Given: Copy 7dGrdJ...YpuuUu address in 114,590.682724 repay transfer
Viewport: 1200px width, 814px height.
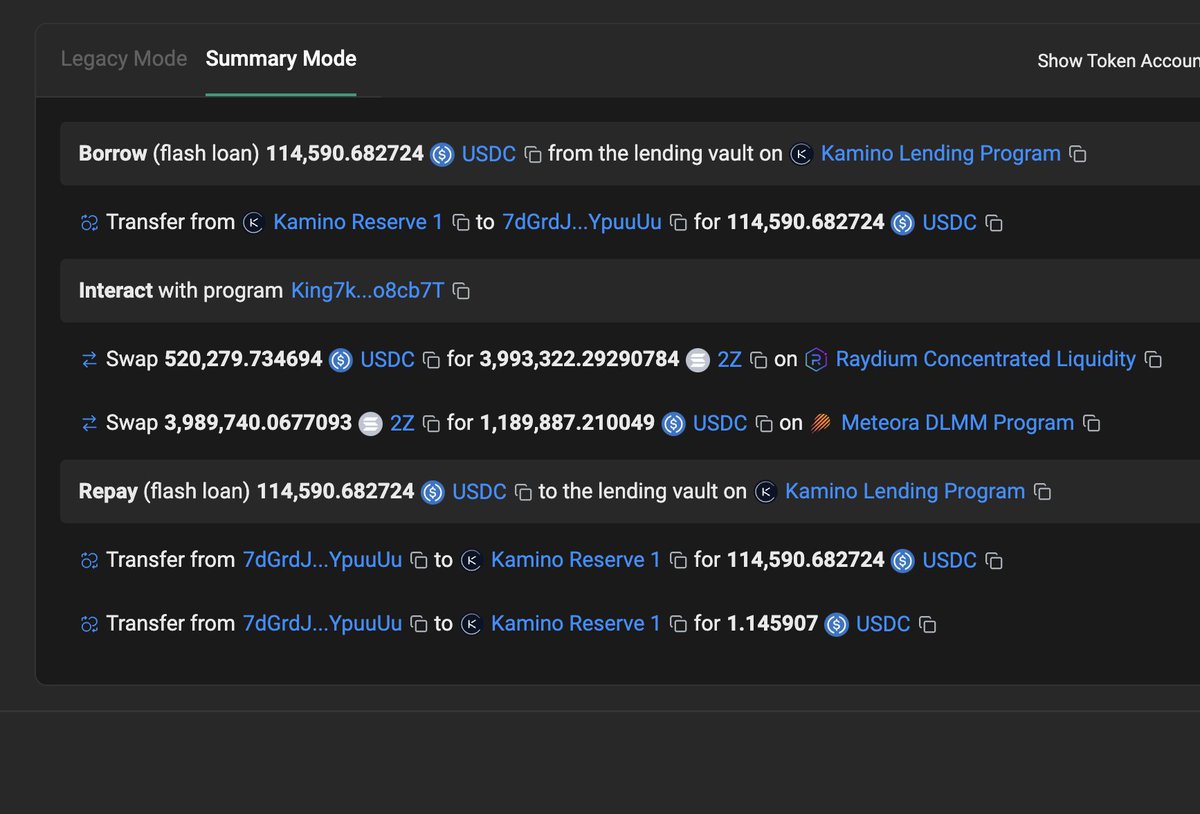Looking at the screenshot, I should pyautogui.click(x=420, y=560).
